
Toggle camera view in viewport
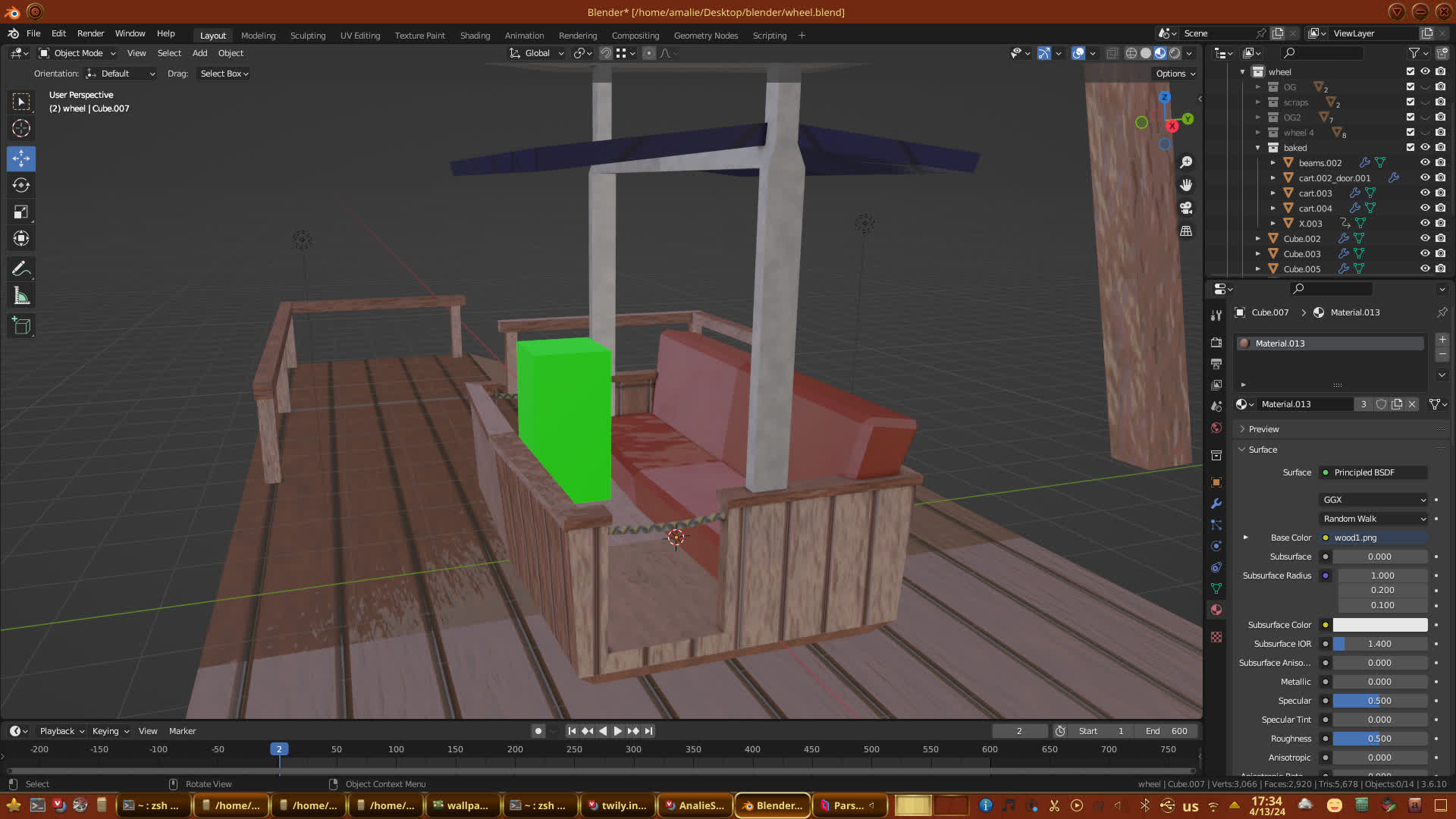click(x=1186, y=208)
